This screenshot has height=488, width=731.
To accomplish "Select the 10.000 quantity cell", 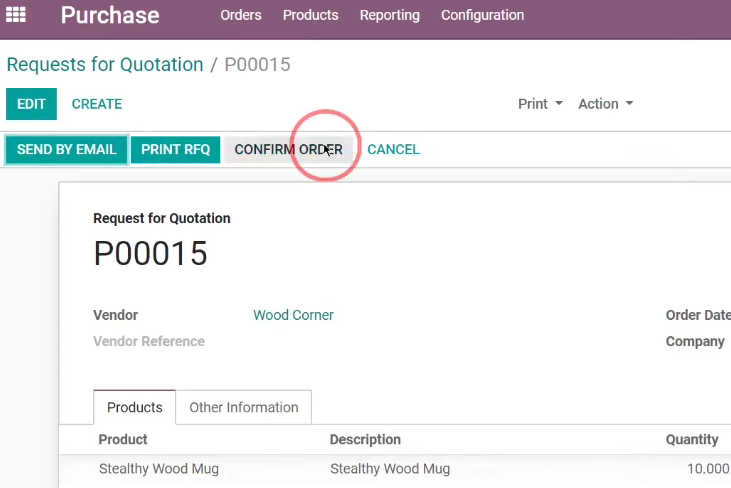I will [708, 469].
